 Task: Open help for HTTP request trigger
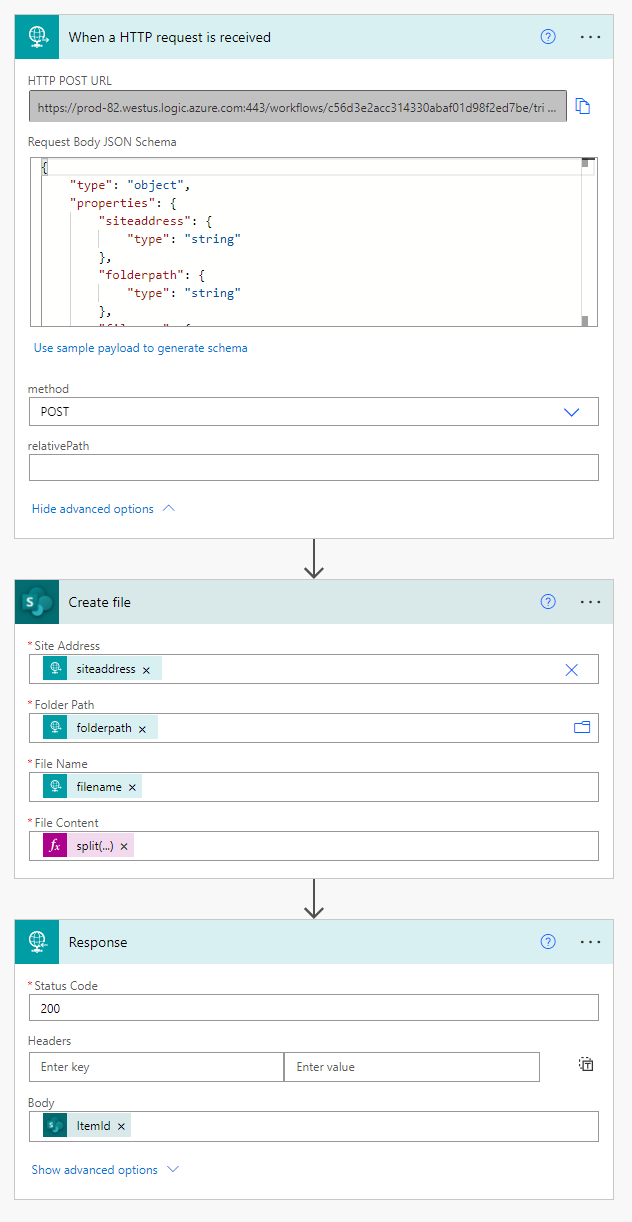tap(548, 37)
